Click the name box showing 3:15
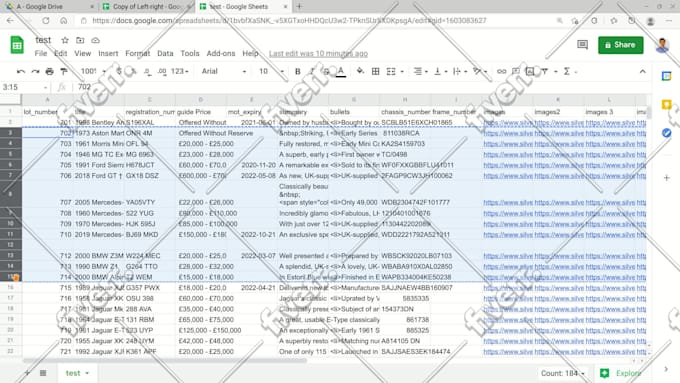Image resolution: width=680 pixels, height=383 pixels. tap(25, 87)
